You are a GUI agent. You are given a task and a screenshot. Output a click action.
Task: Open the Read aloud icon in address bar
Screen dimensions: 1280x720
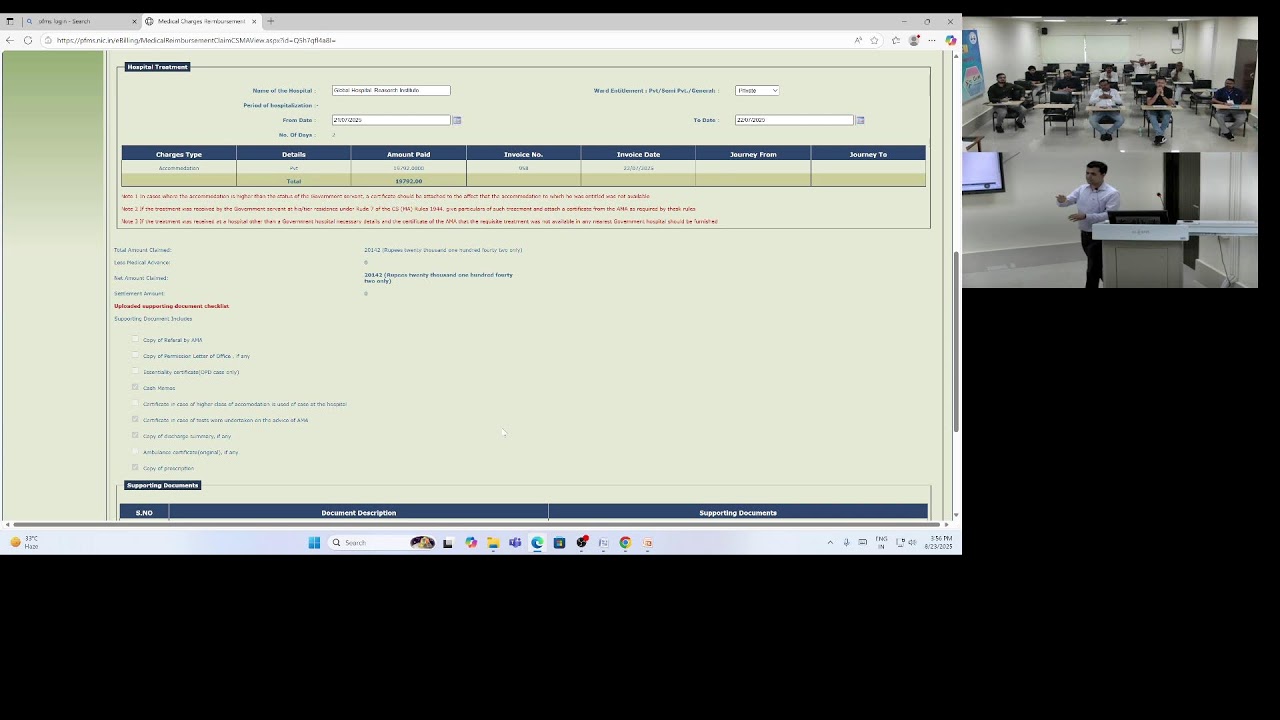(x=857, y=40)
